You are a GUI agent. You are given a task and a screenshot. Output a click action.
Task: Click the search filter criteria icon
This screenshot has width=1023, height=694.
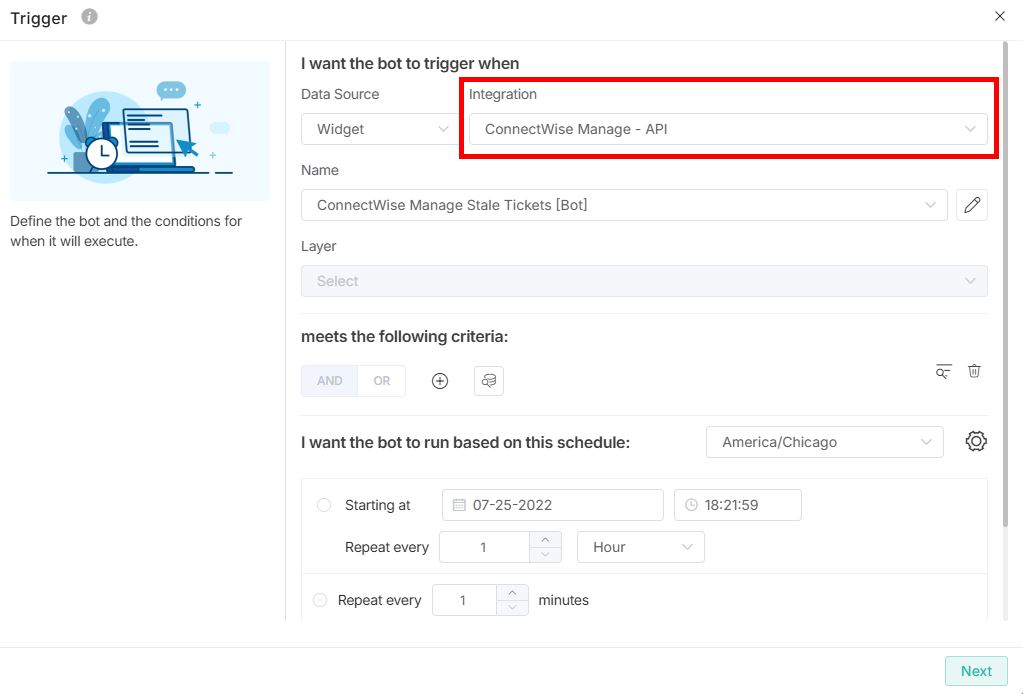pos(943,371)
